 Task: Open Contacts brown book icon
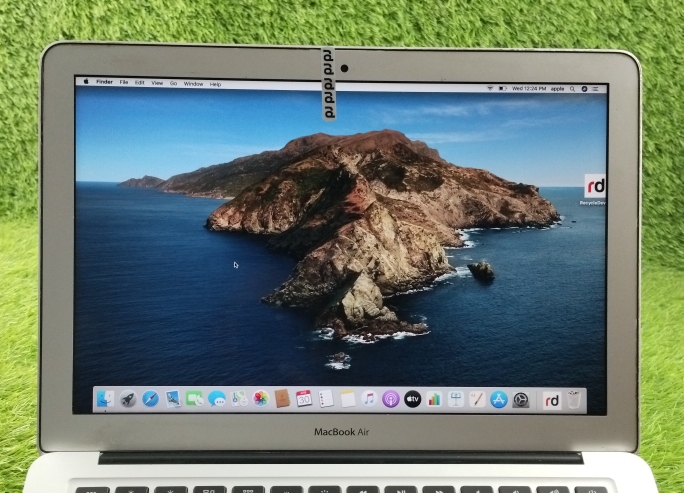(x=282, y=399)
